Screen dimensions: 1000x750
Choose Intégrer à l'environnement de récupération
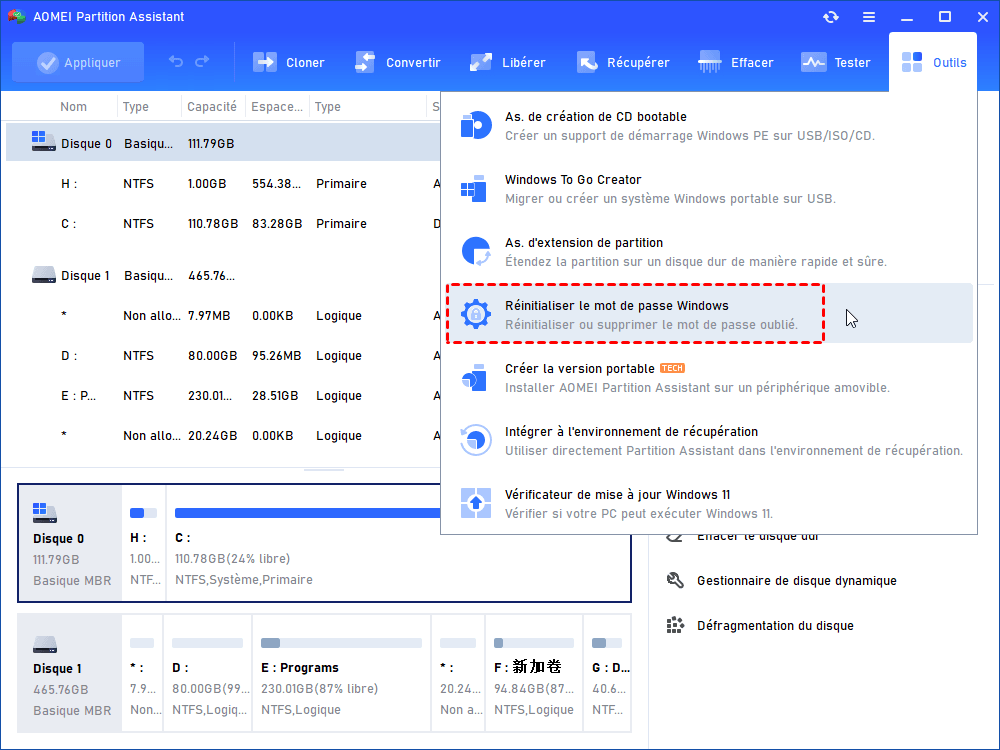click(x=709, y=441)
